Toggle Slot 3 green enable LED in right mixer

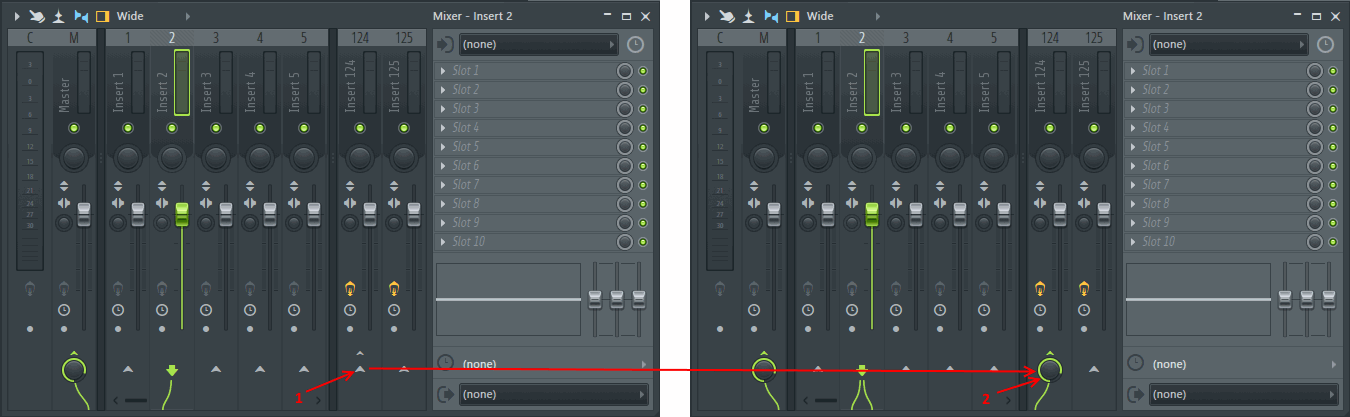[1333, 109]
